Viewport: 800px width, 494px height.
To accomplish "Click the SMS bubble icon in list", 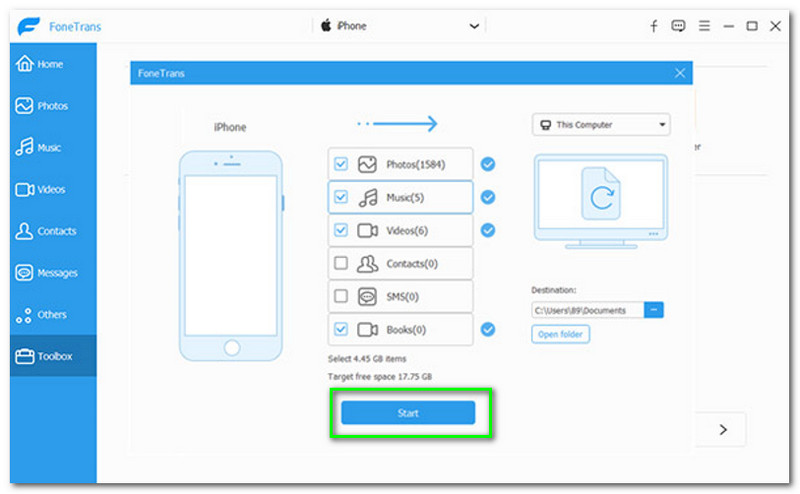I will [367, 297].
